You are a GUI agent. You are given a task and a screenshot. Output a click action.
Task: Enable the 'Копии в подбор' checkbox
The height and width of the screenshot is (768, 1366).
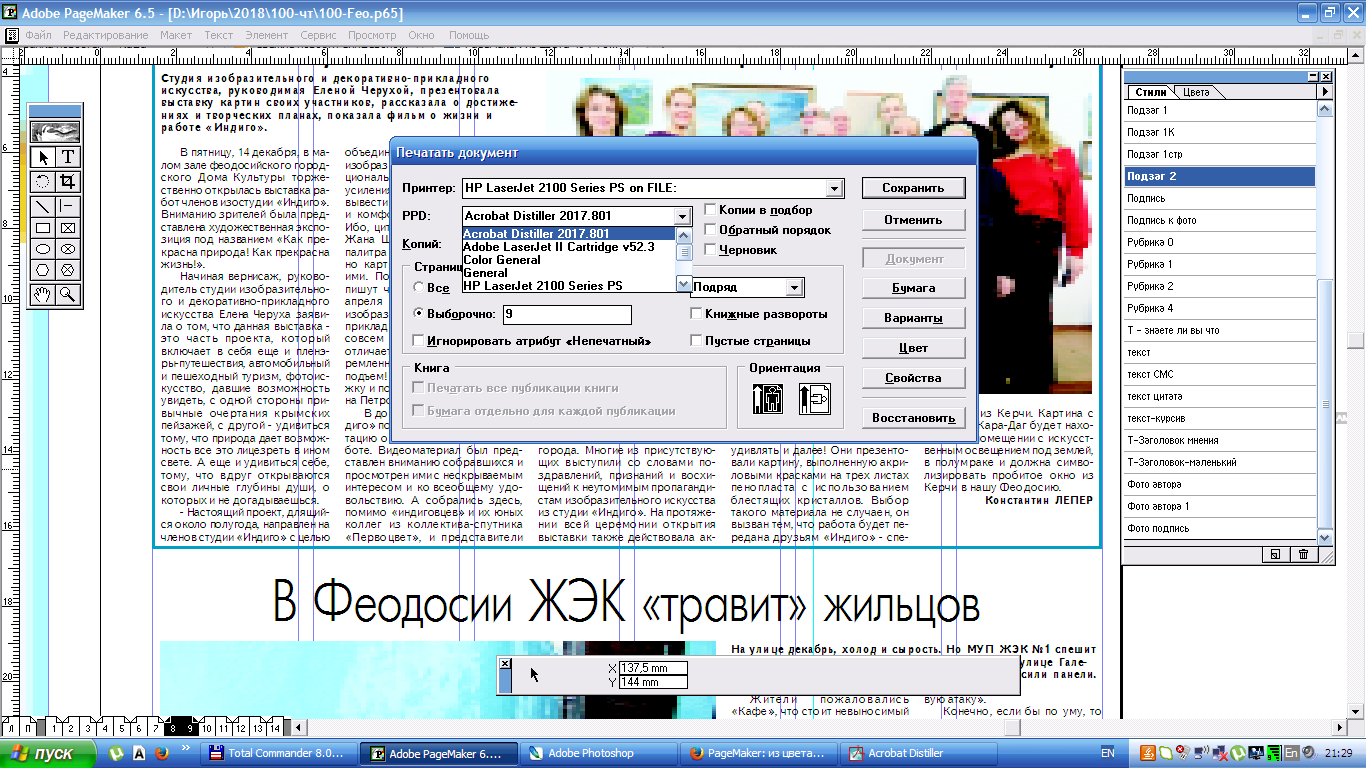click(710, 210)
